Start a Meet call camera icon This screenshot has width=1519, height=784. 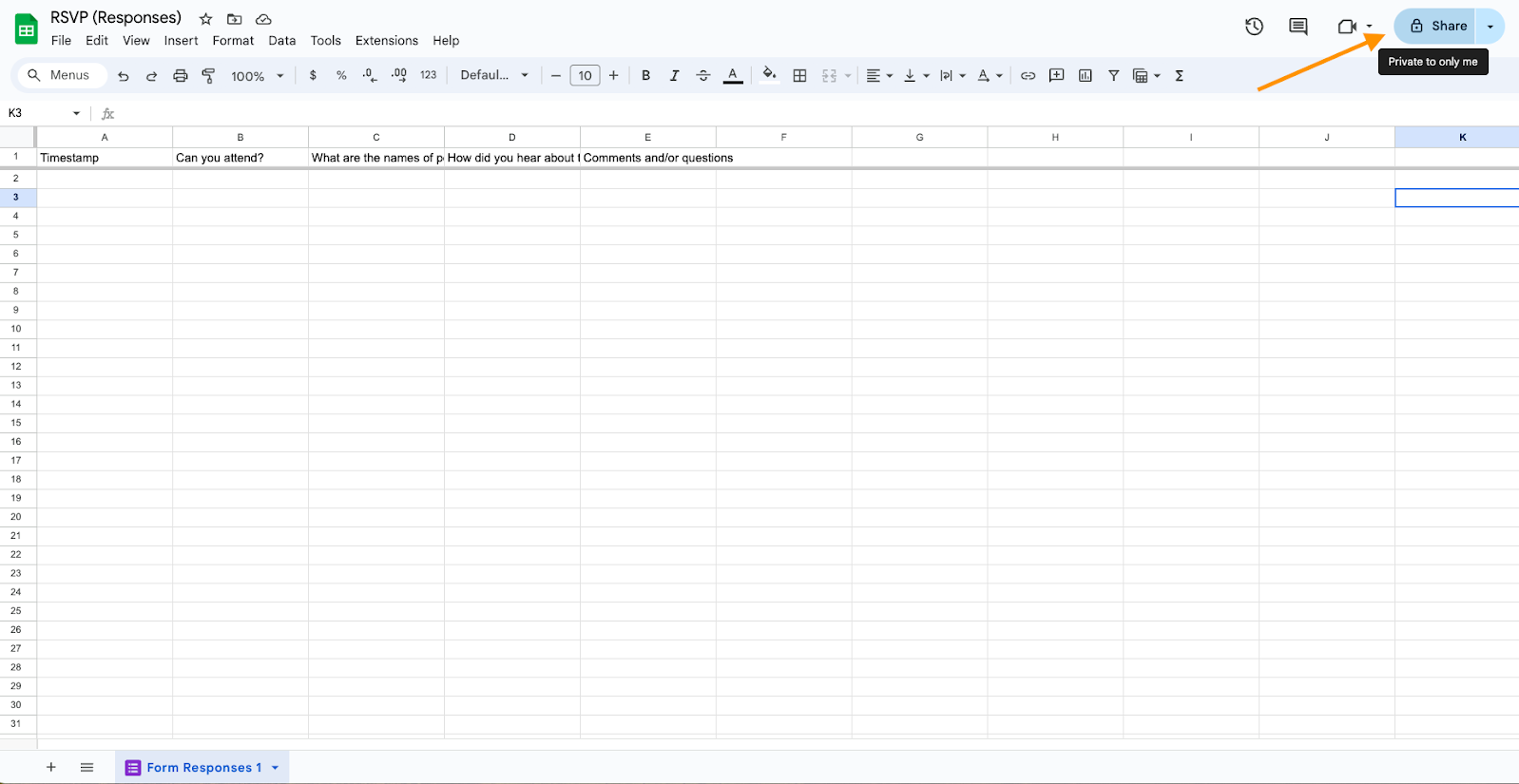click(x=1346, y=27)
